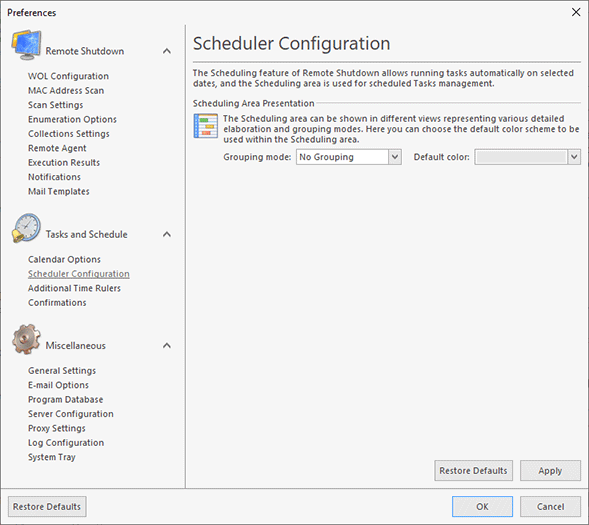Open System Tray page
Viewport: 589px width, 525px height.
pos(52,457)
